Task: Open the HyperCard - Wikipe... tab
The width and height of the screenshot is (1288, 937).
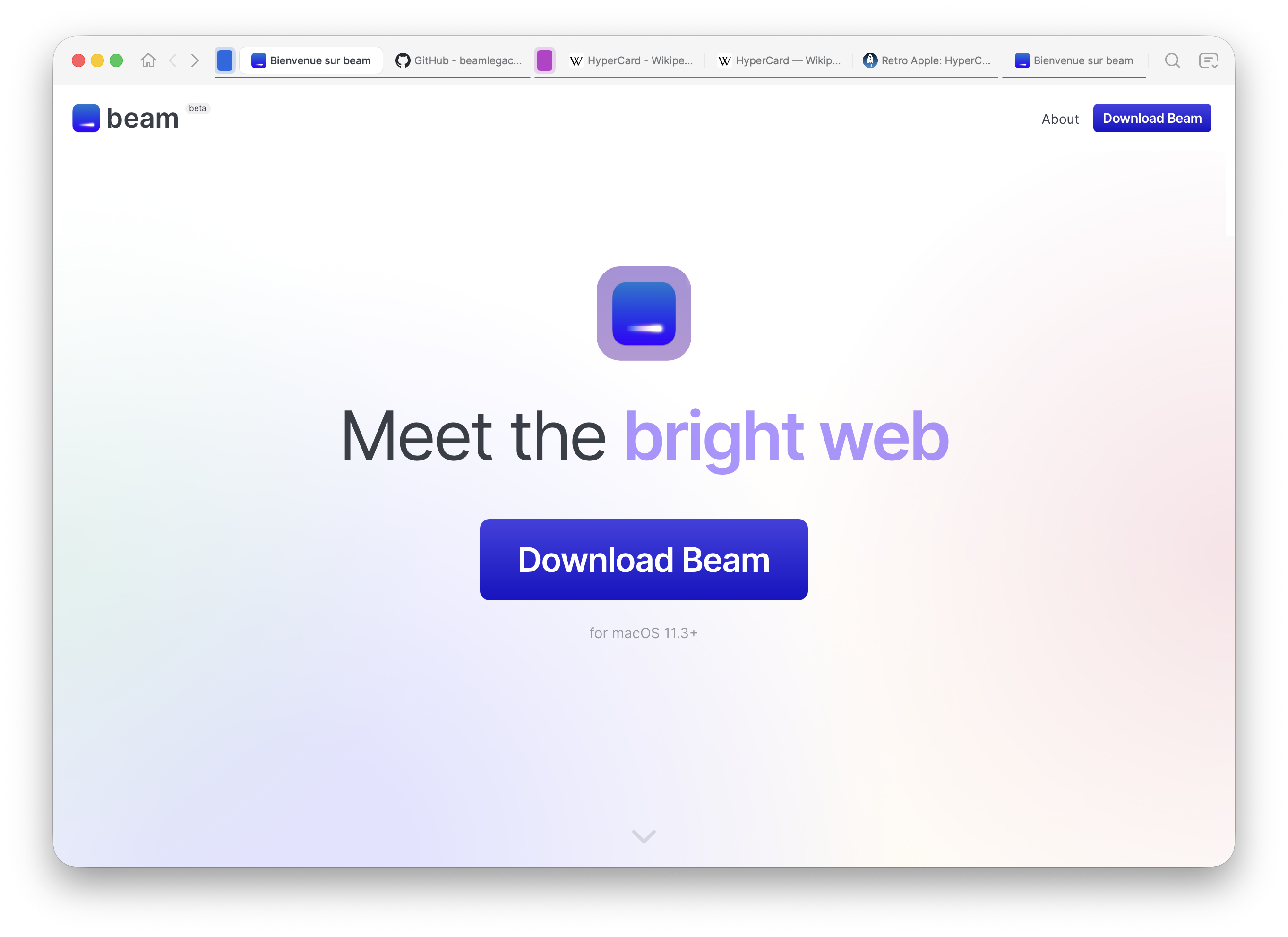Action: coord(630,60)
